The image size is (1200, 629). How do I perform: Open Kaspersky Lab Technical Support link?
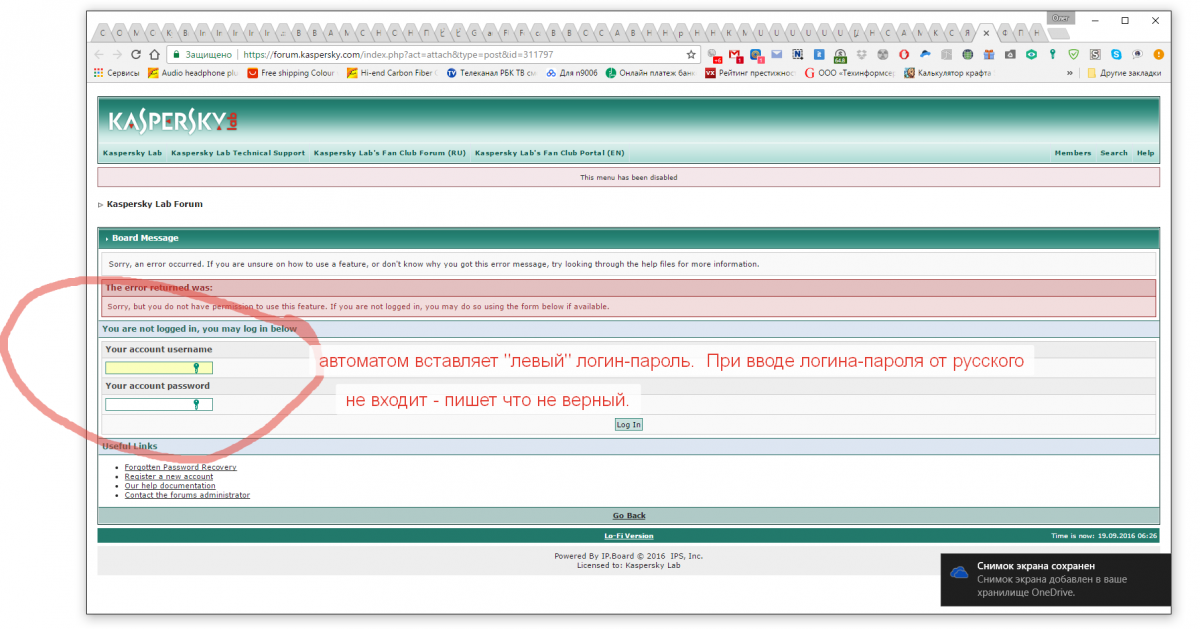coord(238,153)
